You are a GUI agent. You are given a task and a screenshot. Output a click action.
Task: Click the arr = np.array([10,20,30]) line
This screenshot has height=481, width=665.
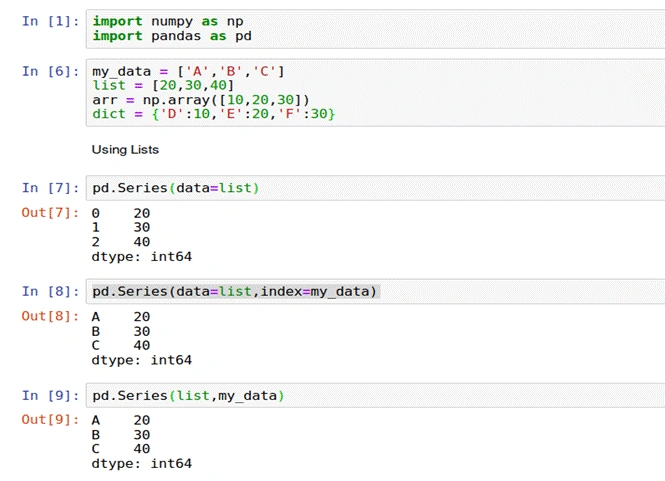[201, 100]
